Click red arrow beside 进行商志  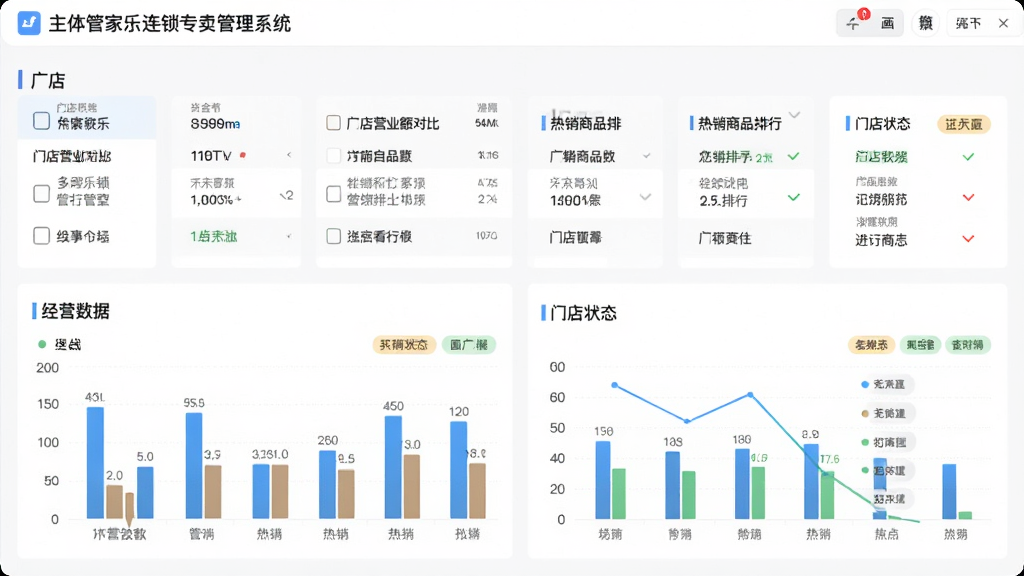968,239
